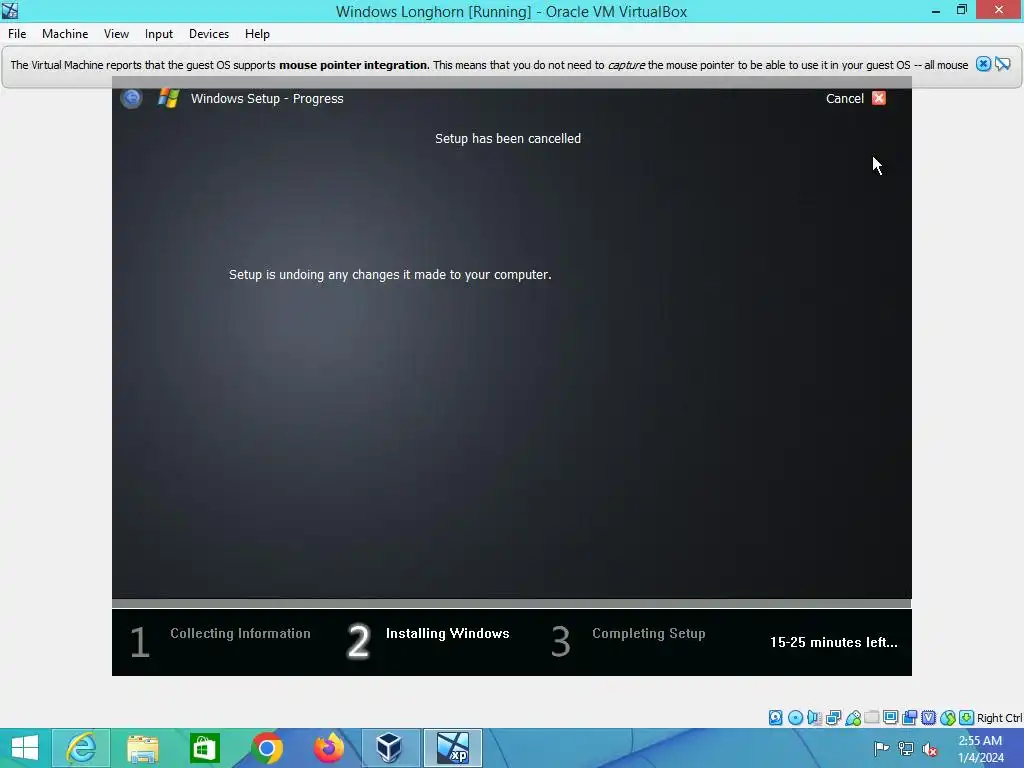
Task: Click the '15-25 minutes left...' text
Action: (834, 643)
